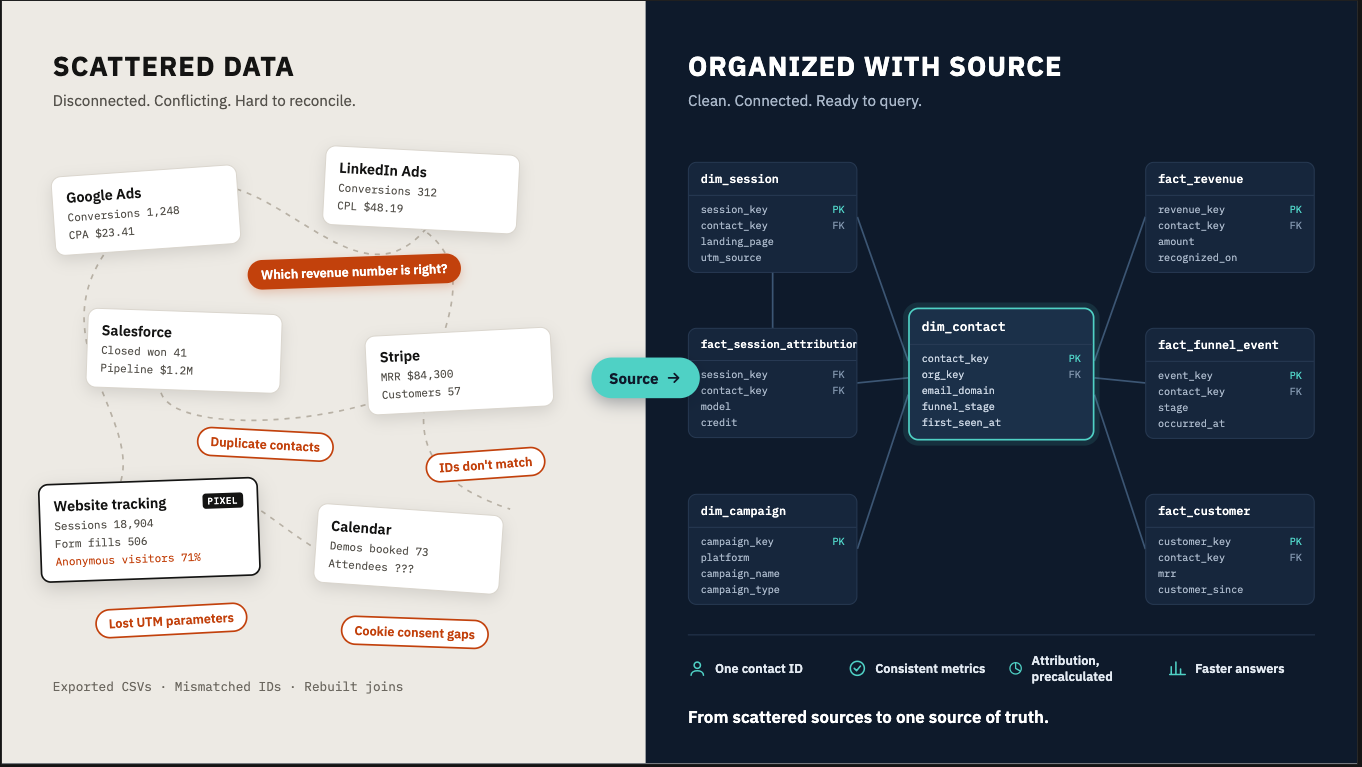Select the campaign_type field in dim_campaign
Image resolution: width=1362 pixels, height=767 pixels.
pyautogui.click(x=740, y=590)
